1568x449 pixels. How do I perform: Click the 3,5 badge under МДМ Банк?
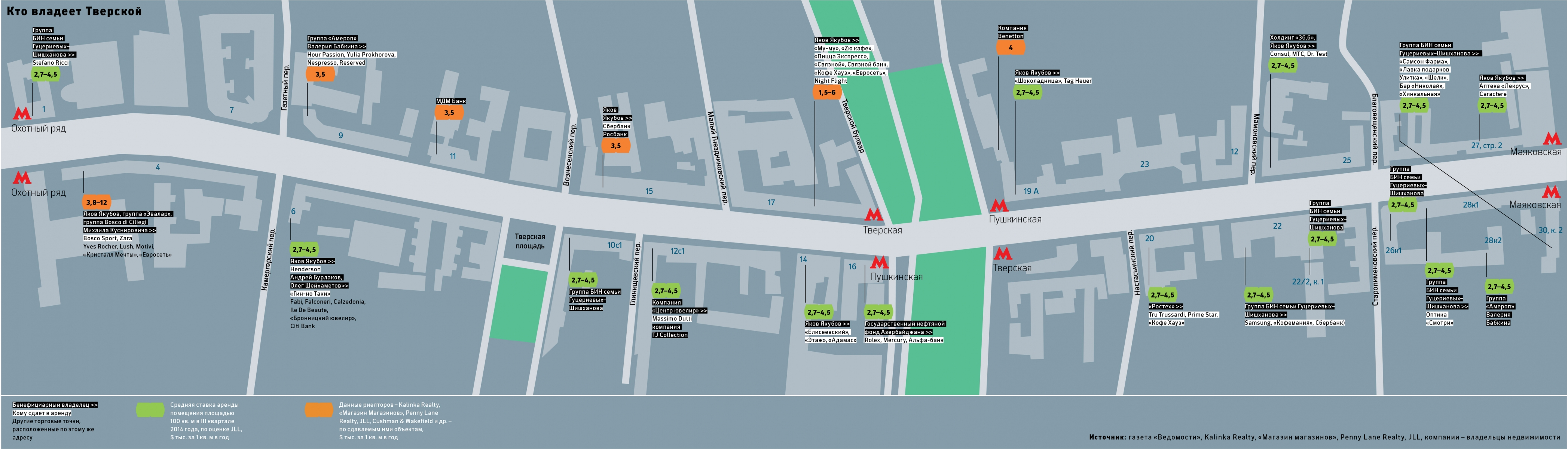tap(449, 113)
